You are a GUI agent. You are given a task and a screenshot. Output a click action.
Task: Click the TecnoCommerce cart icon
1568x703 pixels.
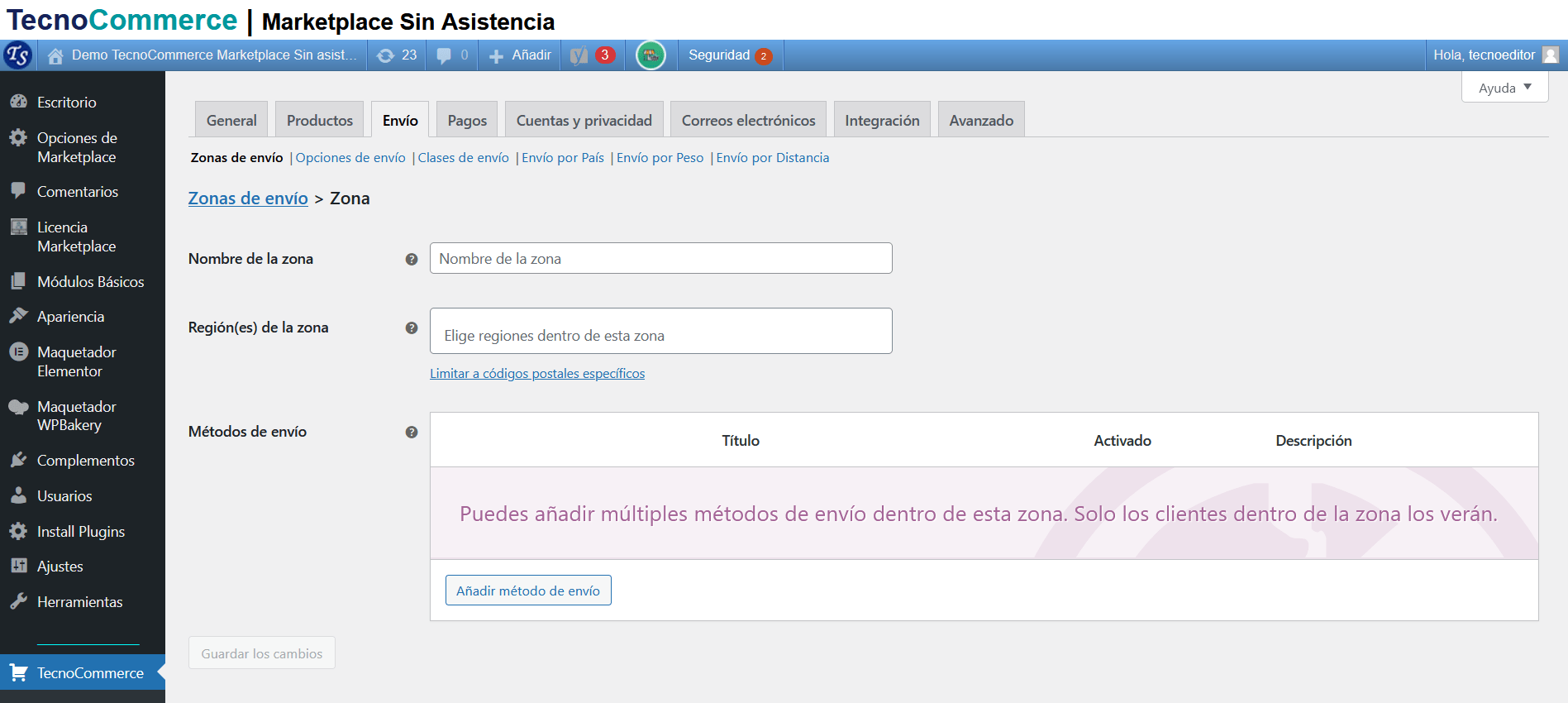[x=18, y=672]
